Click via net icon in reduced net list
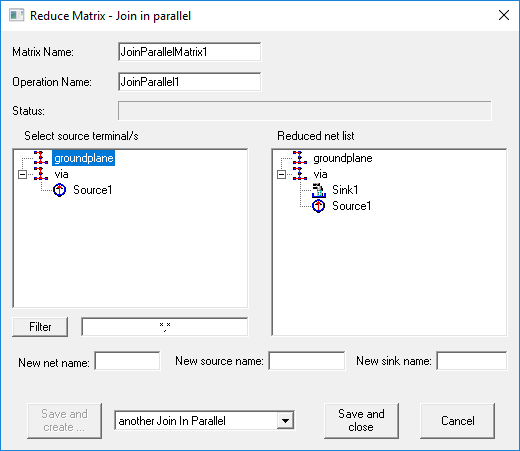Image resolution: width=520 pixels, height=451 pixels. 300,174
